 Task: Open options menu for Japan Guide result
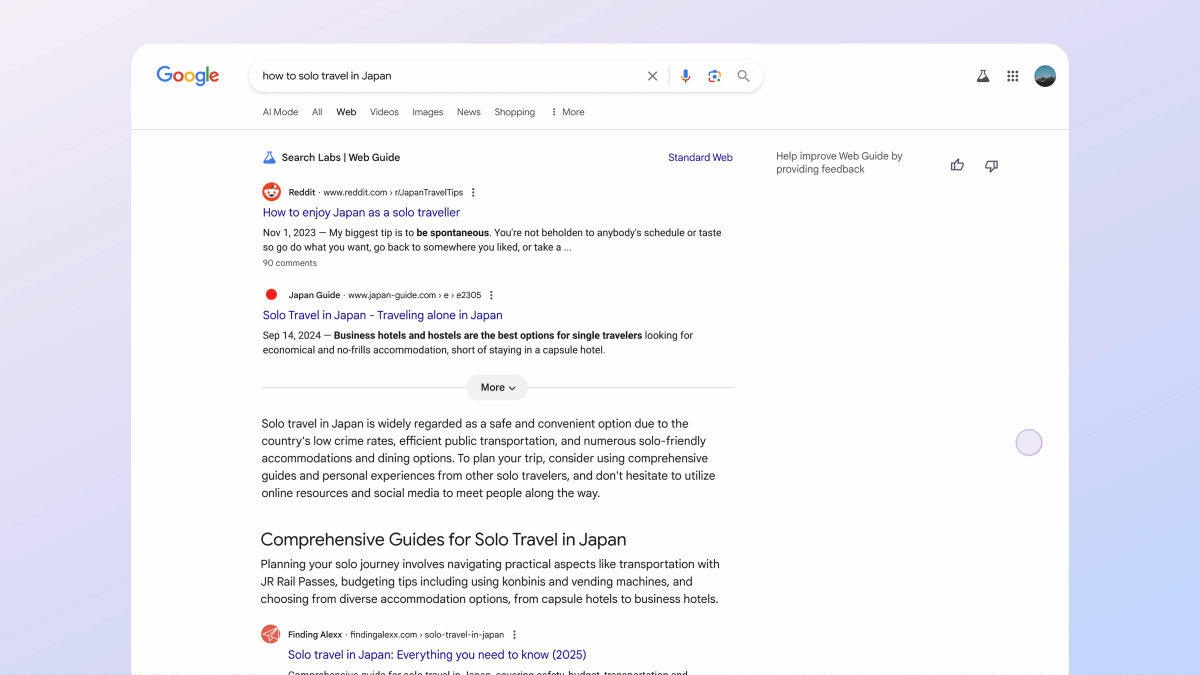[491, 295]
